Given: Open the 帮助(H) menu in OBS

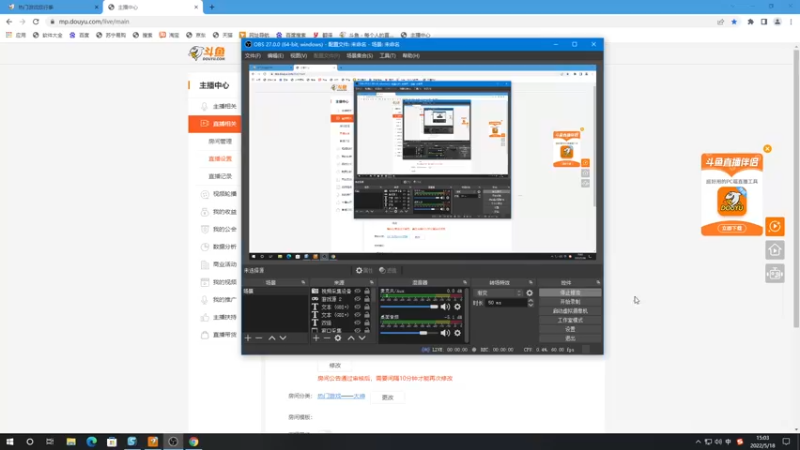Looking at the screenshot, I should pos(411,56).
